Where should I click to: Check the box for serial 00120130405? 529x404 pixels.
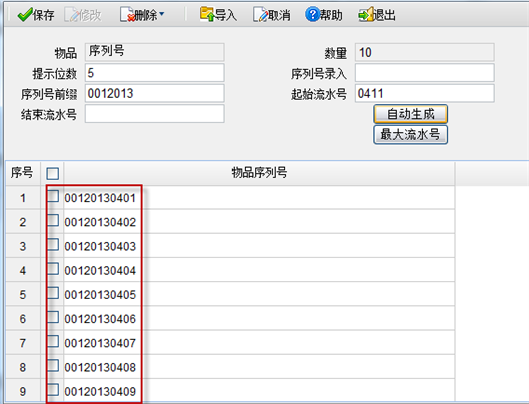(x=53, y=293)
